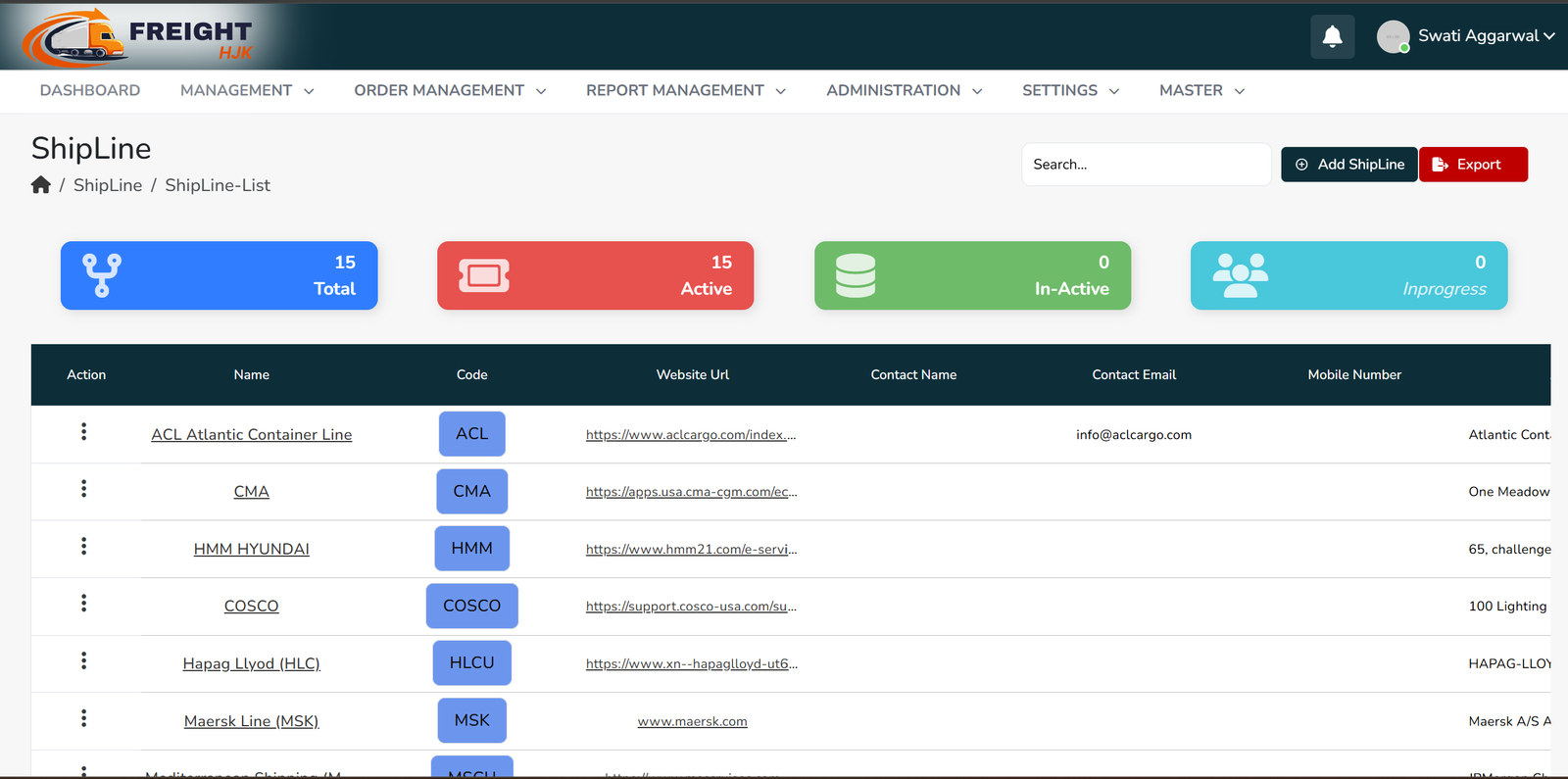Click the Freight HJK truck logo

[x=139, y=37]
